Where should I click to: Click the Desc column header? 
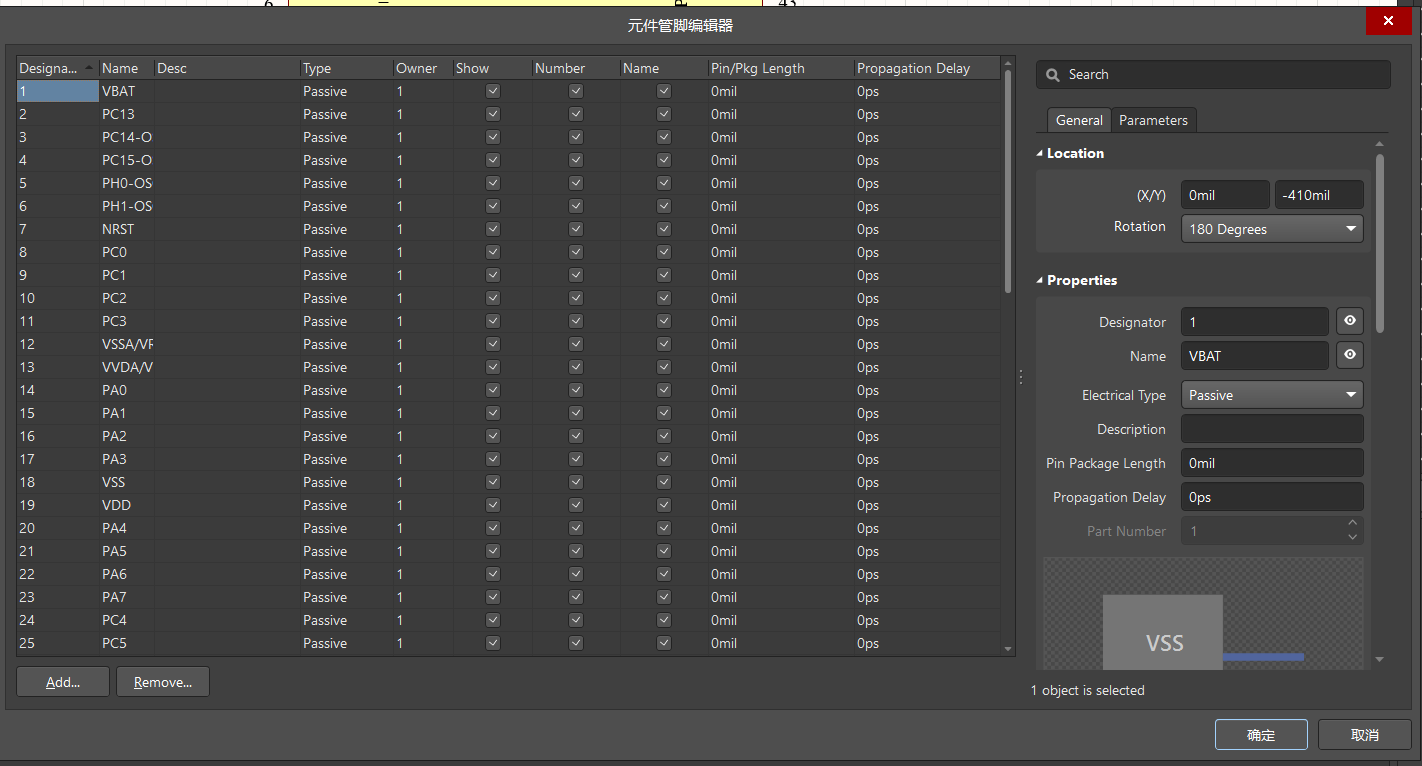point(227,68)
